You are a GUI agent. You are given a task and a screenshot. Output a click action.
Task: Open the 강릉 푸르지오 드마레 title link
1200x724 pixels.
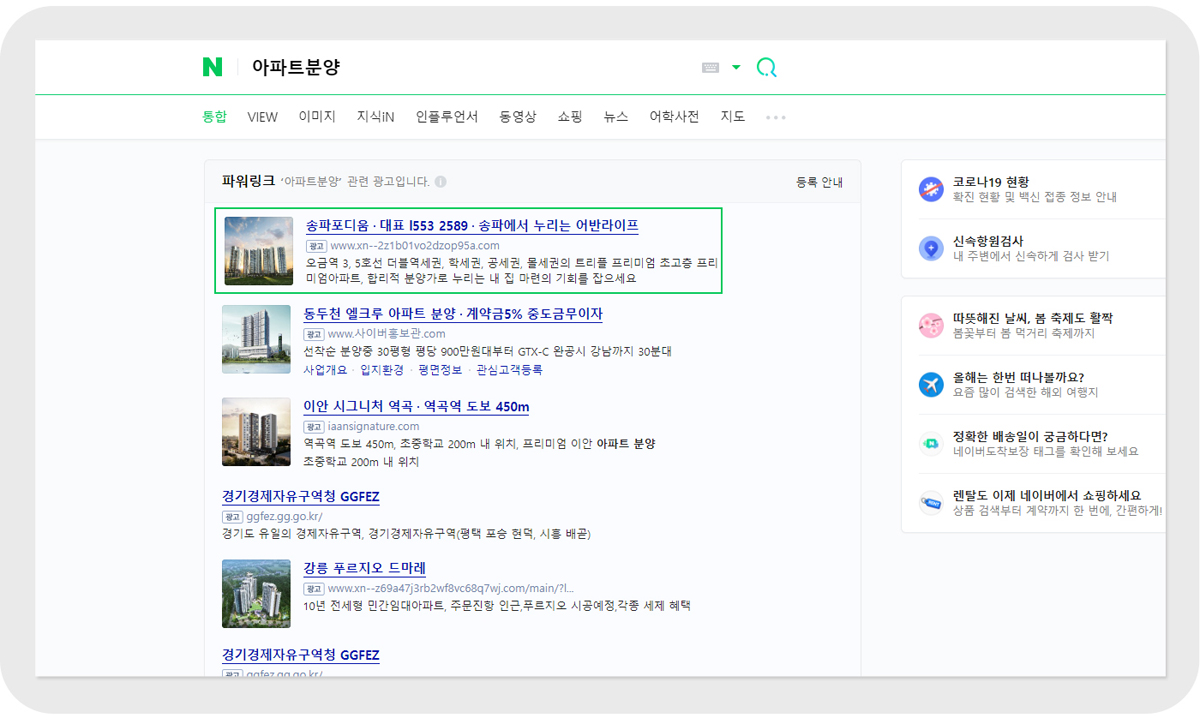364,569
